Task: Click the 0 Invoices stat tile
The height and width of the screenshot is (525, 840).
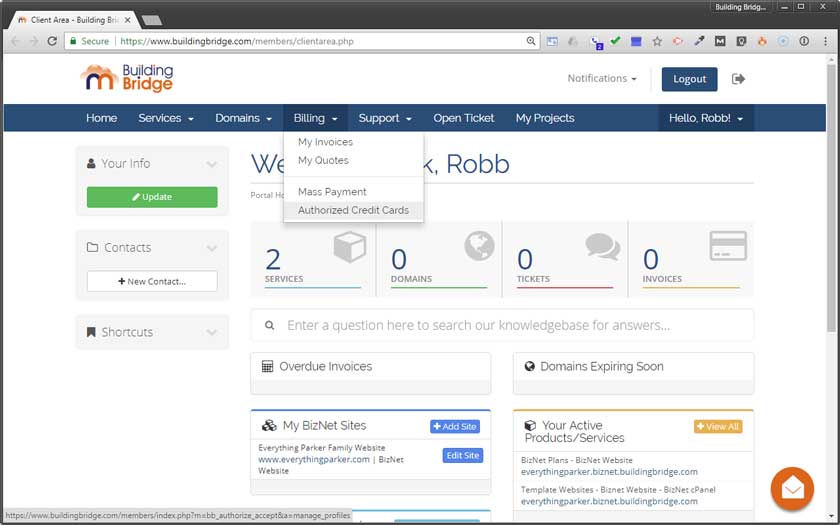Action: (691, 259)
